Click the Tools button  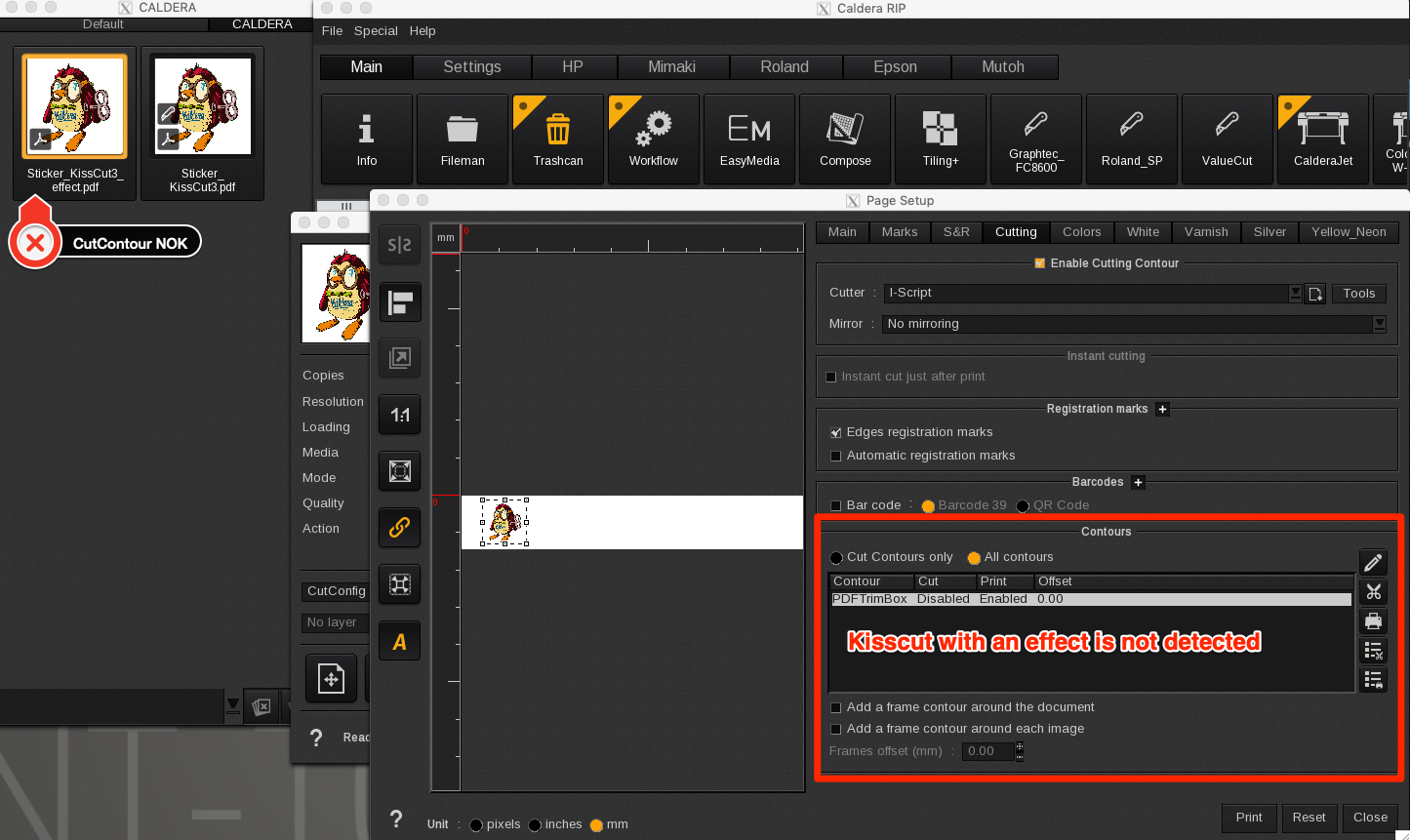click(x=1358, y=294)
